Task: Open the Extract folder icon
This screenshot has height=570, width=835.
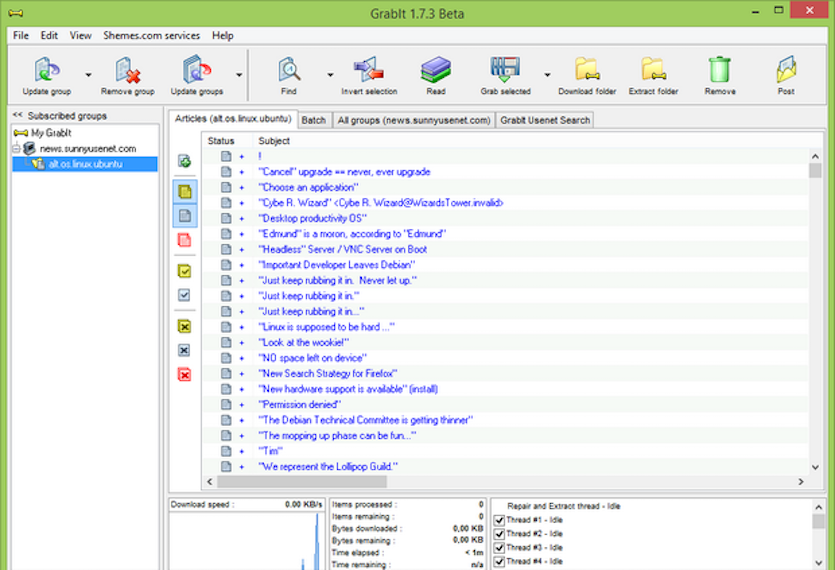Action: tap(653, 70)
